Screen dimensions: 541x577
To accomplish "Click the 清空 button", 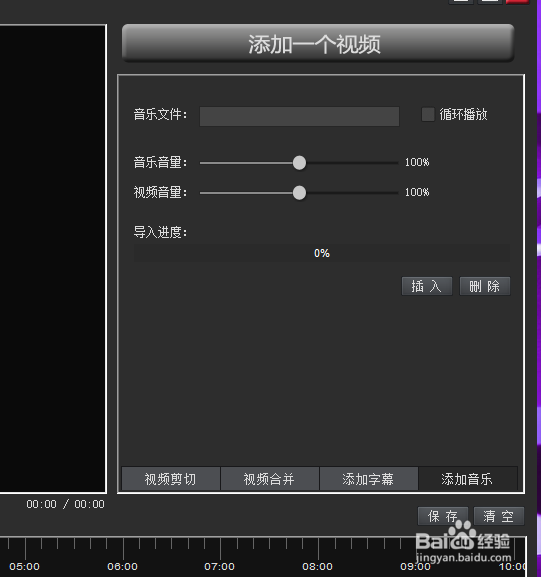I will (x=499, y=516).
